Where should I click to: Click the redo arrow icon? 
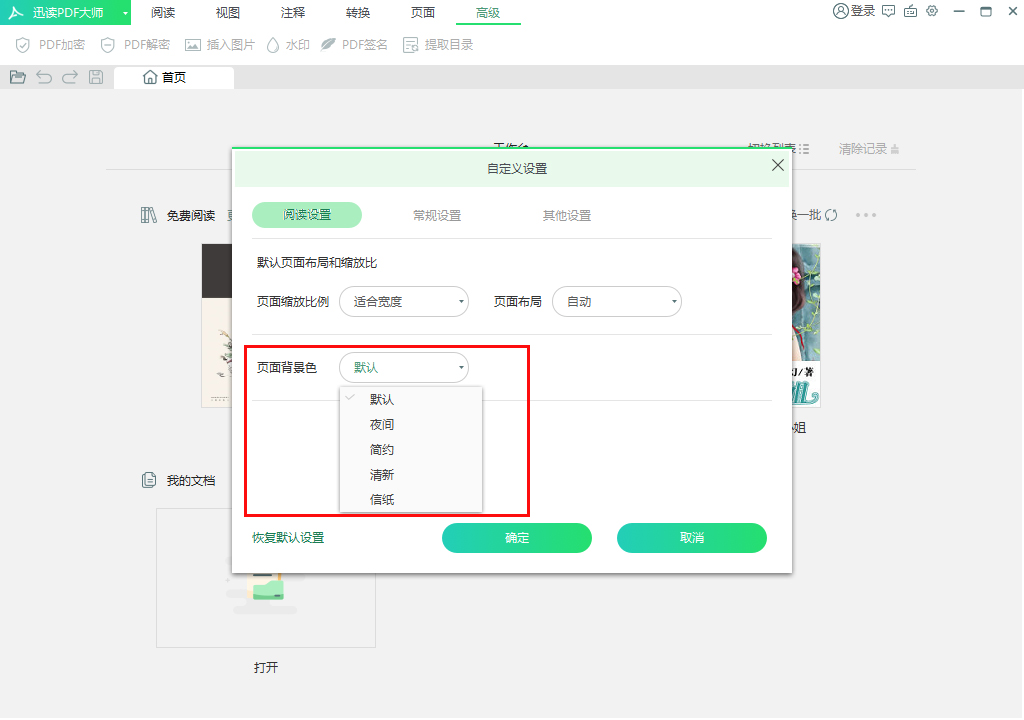click(68, 76)
